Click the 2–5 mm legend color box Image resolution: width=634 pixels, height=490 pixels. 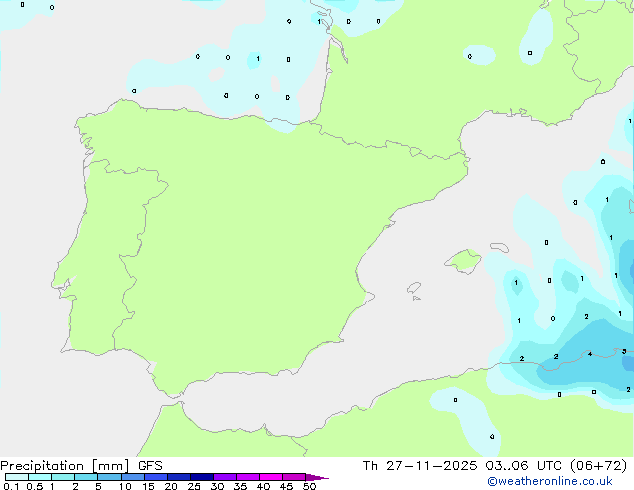tap(86, 477)
